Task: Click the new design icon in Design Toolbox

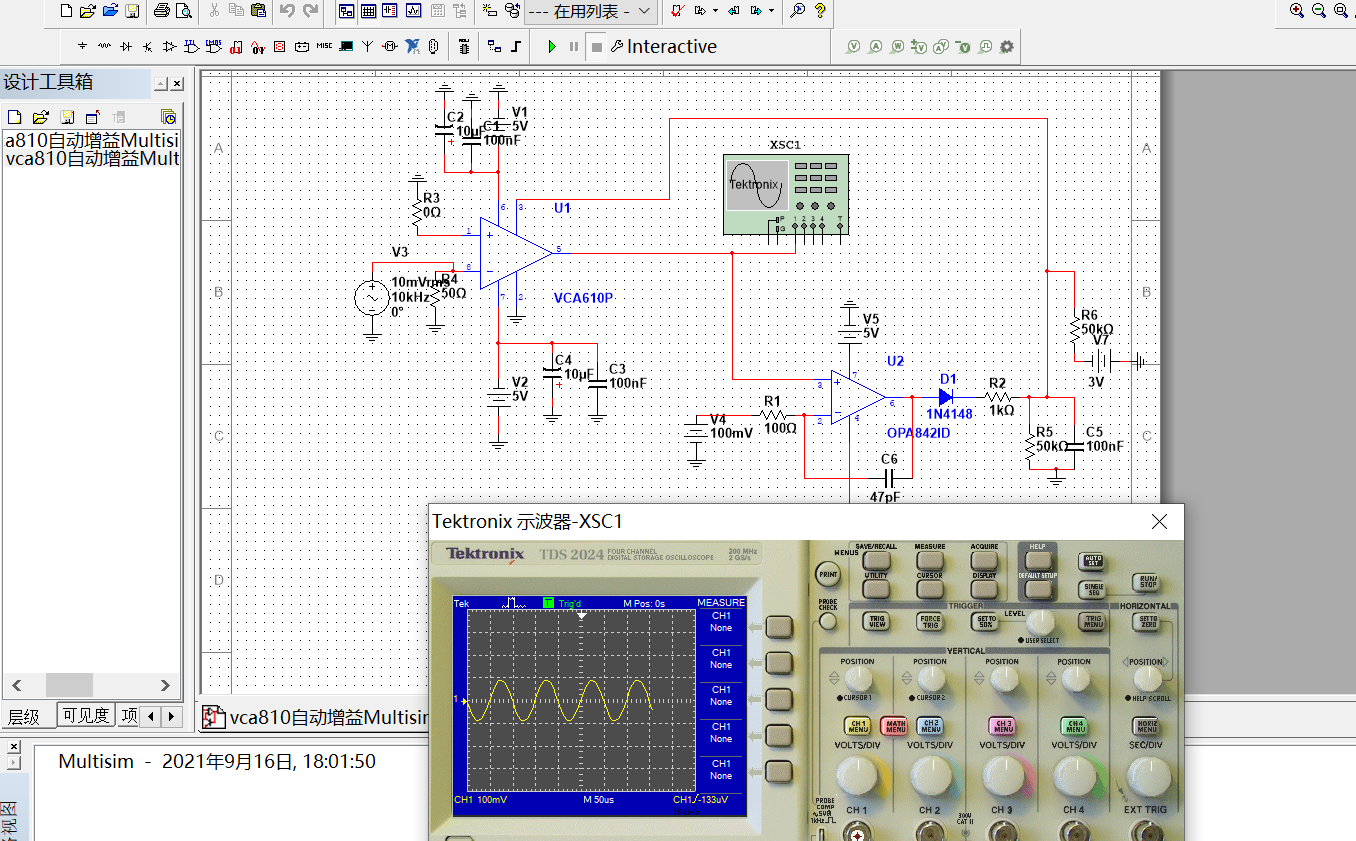Action: coord(14,117)
